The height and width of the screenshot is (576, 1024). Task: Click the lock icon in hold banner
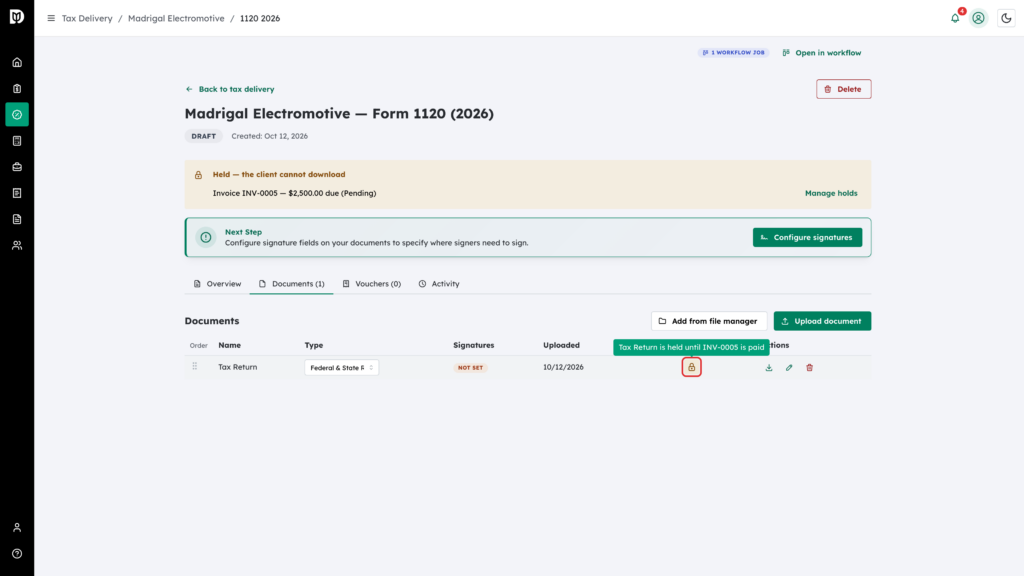tap(199, 175)
